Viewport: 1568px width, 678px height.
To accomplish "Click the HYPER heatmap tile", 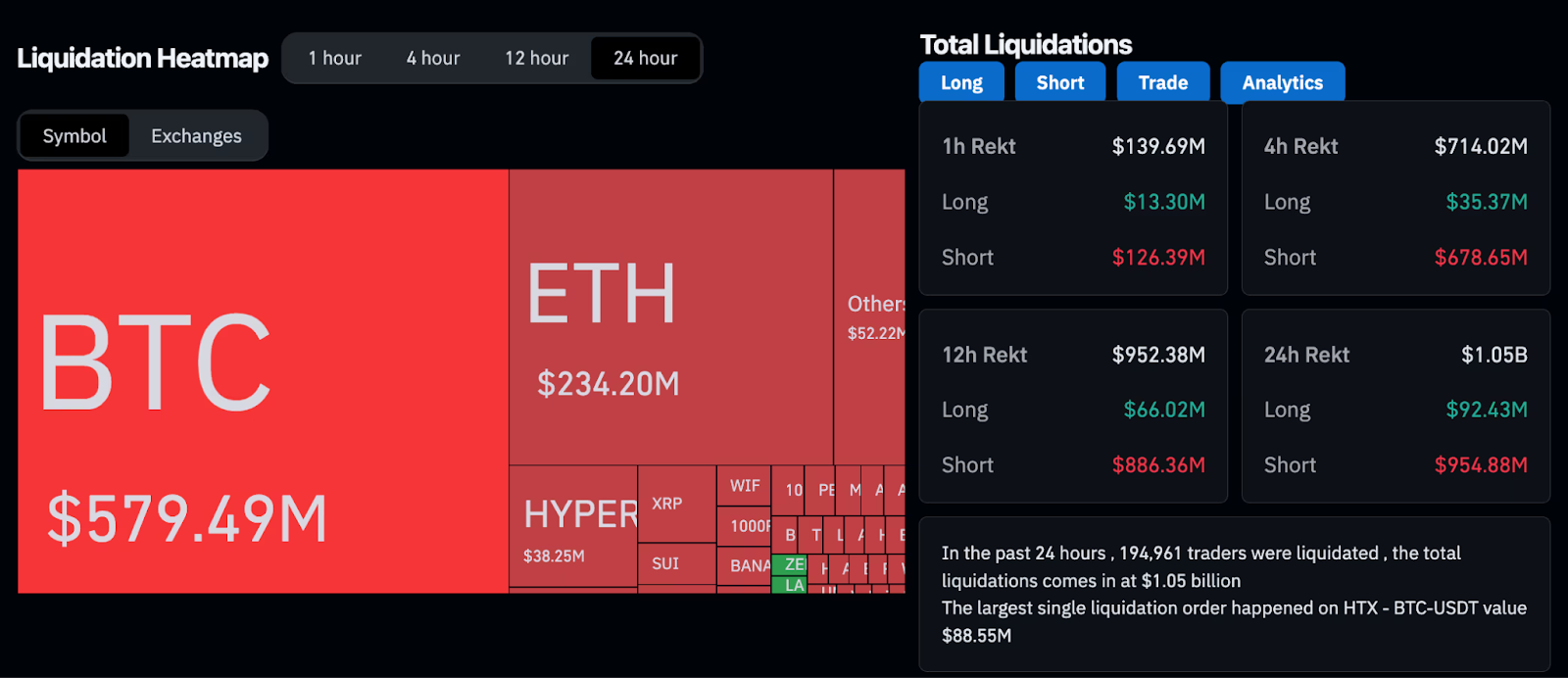I will click(x=573, y=526).
